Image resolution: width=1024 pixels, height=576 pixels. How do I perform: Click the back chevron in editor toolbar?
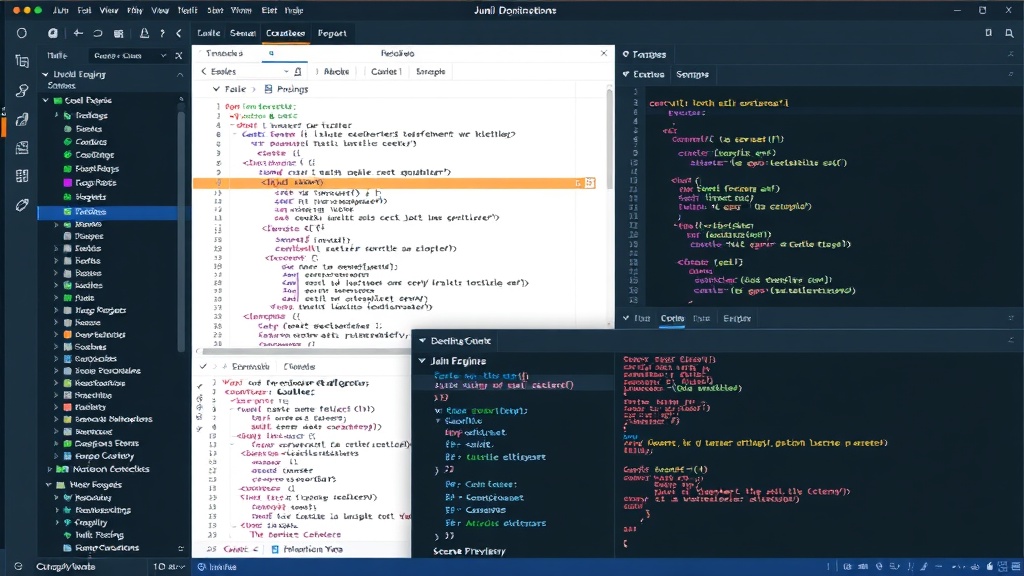(x=204, y=71)
